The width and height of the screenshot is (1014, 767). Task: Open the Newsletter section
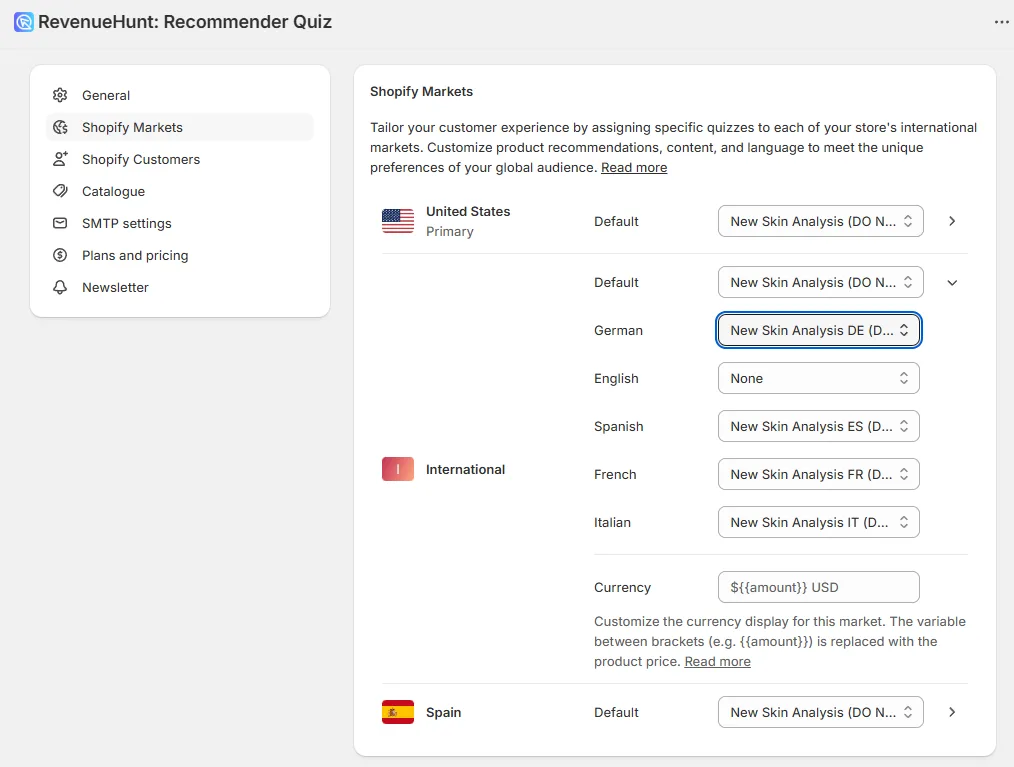coord(180,287)
